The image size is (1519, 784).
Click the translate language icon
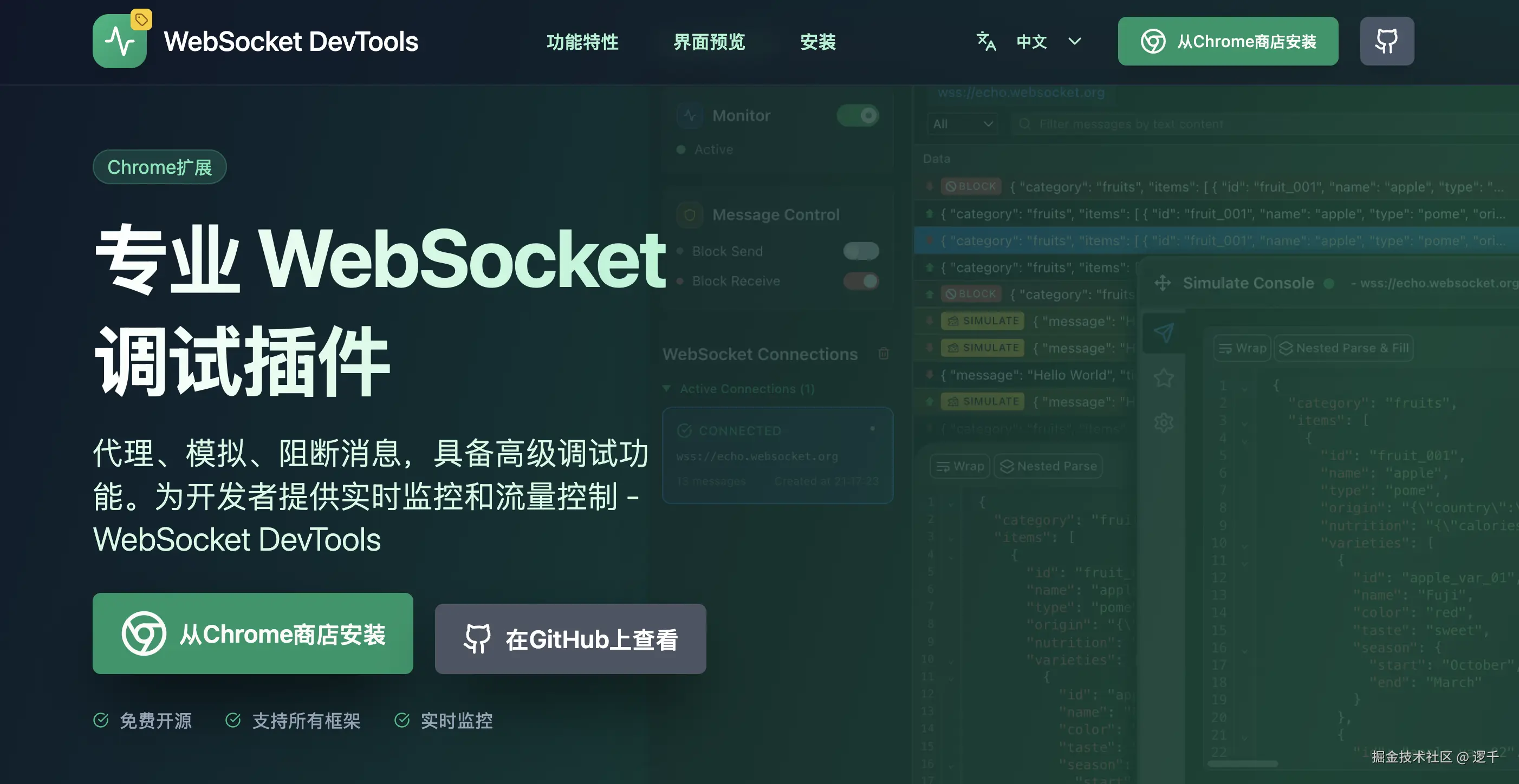click(x=986, y=41)
